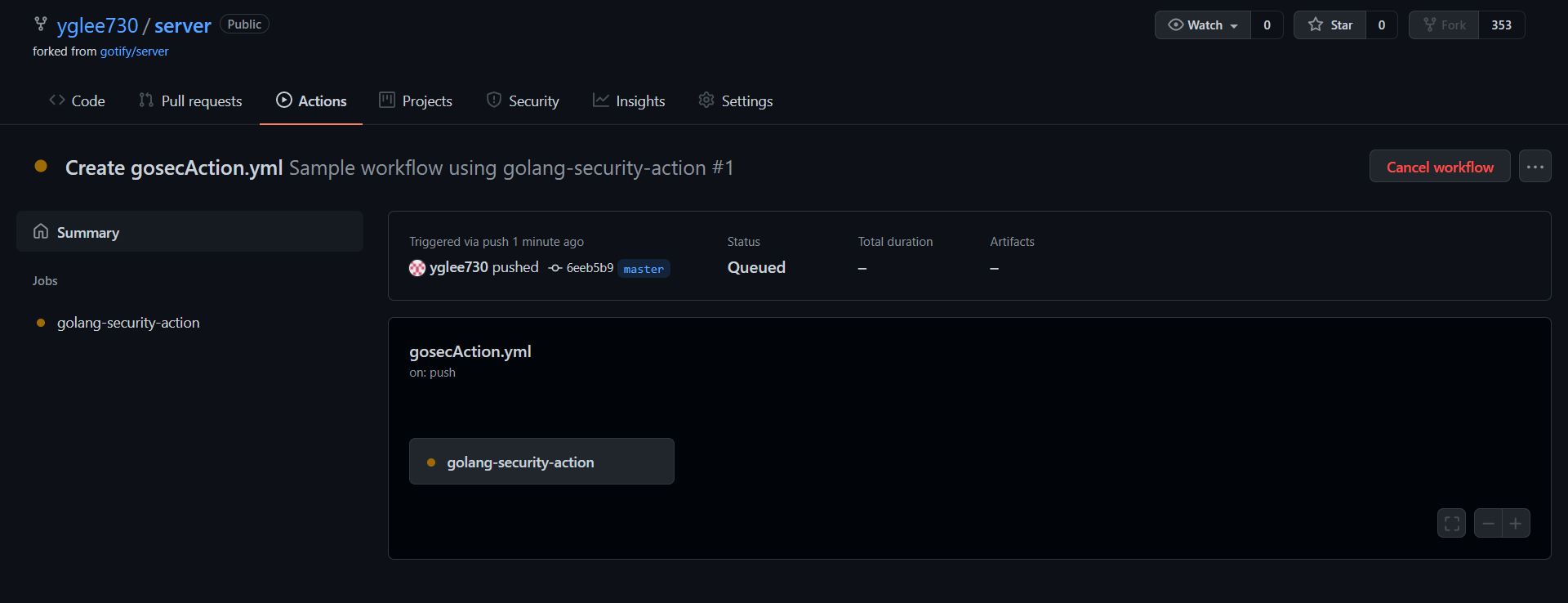
Task: Click the Public visibility badge
Action: pyautogui.click(x=244, y=25)
